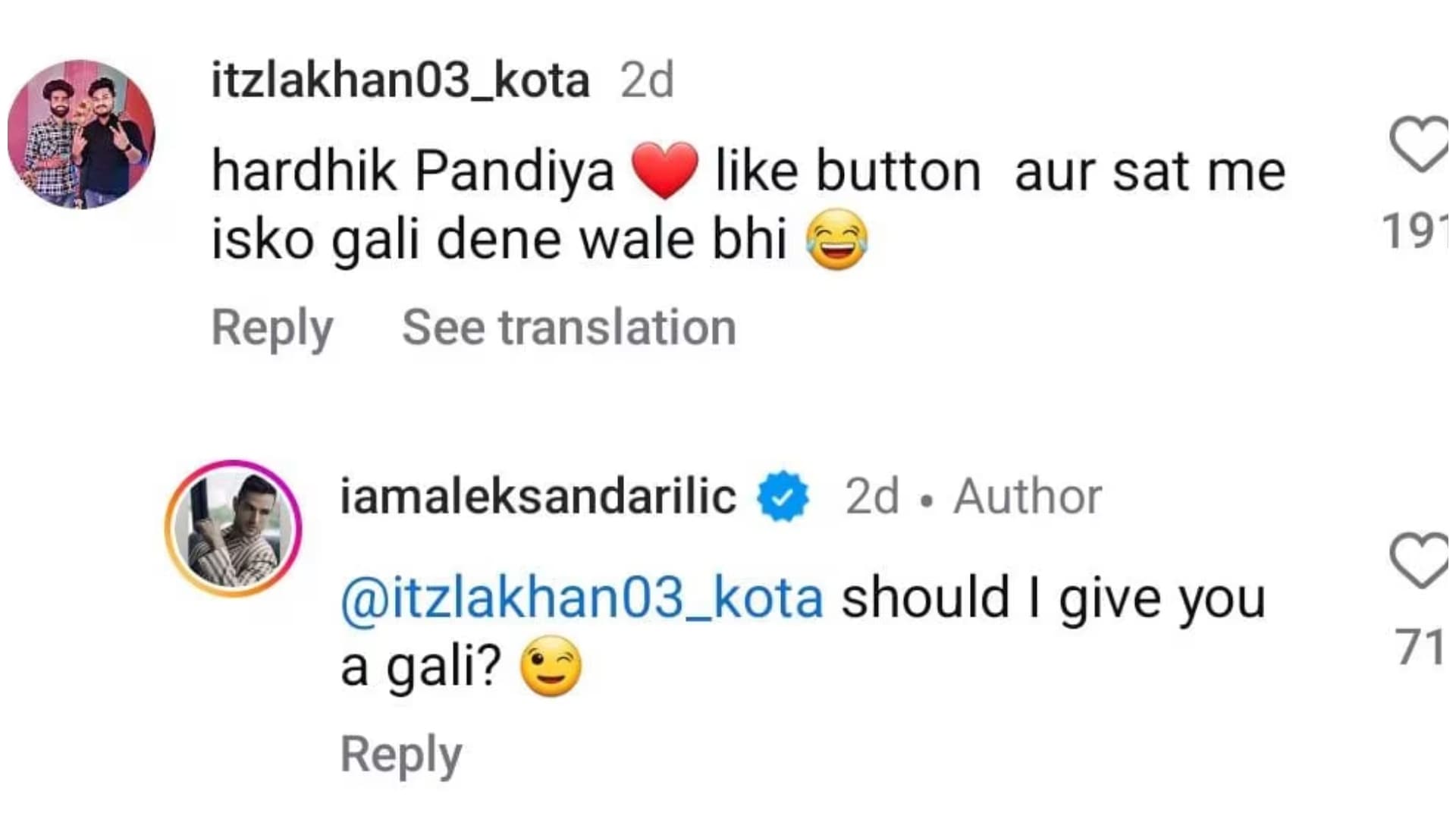
Task: Like the iamaleksandarilic reply with heart icon
Action: 1420,561
